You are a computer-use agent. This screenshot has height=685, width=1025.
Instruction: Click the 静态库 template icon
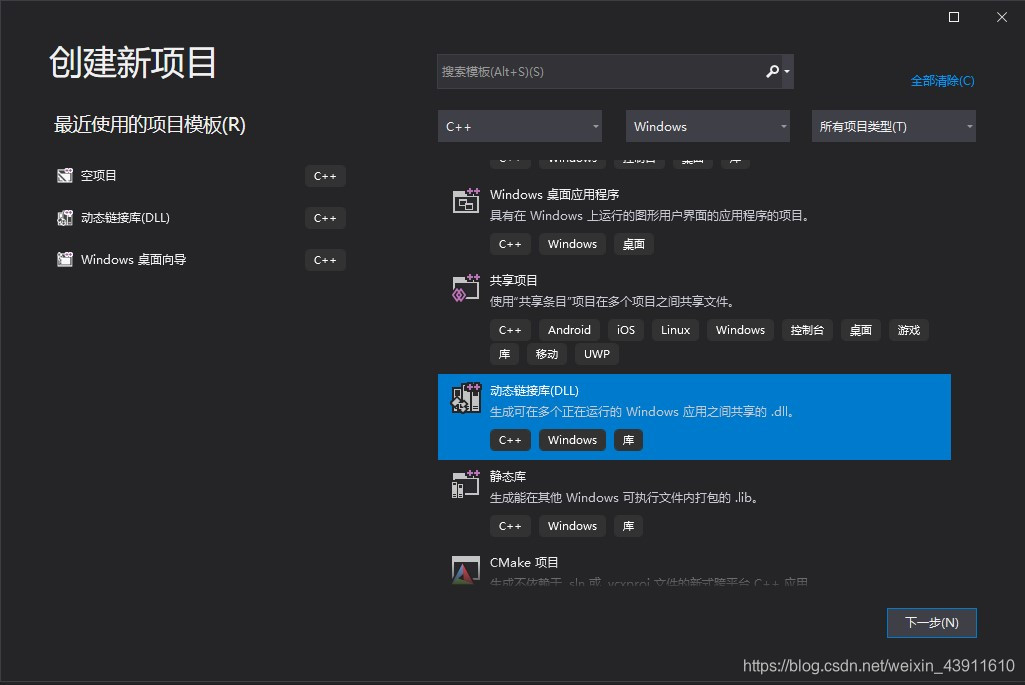[465, 484]
